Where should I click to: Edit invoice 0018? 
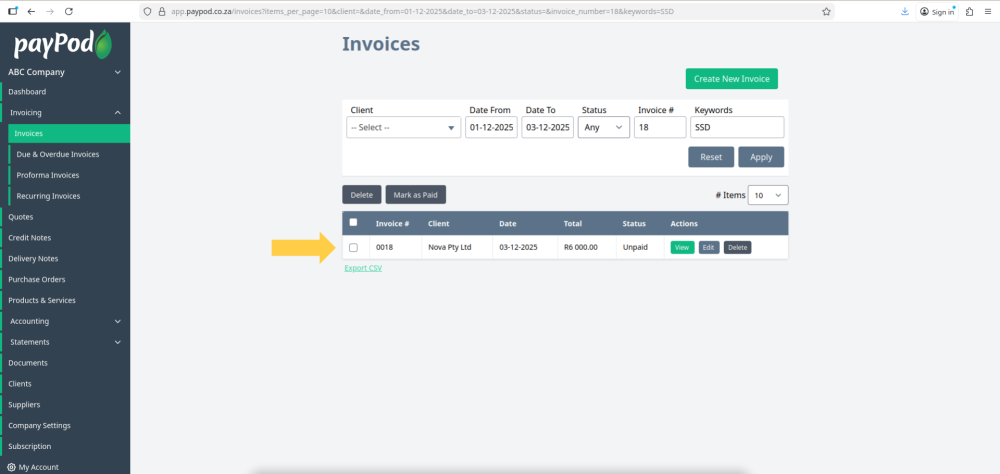point(709,248)
